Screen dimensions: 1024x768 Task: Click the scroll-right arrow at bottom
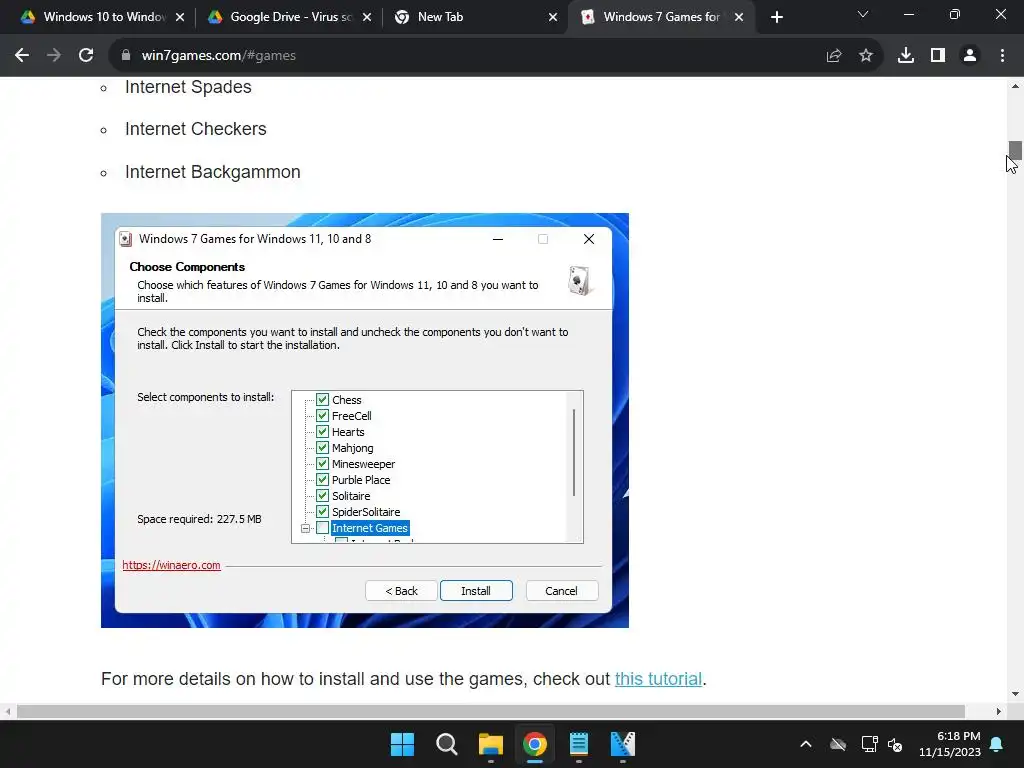999,711
